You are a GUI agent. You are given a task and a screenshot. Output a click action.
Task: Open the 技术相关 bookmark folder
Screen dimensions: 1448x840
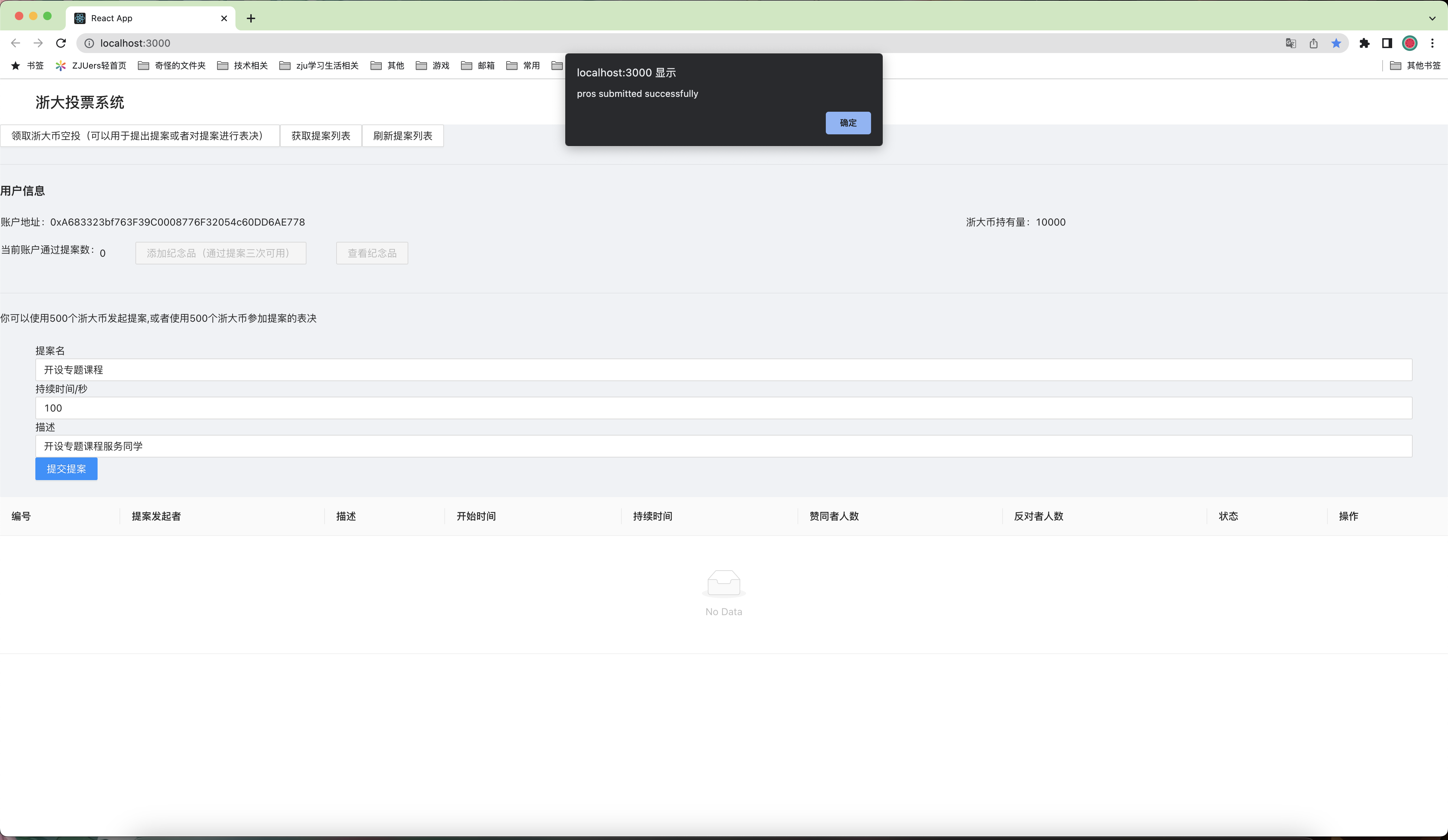click(x=243, y=65)
